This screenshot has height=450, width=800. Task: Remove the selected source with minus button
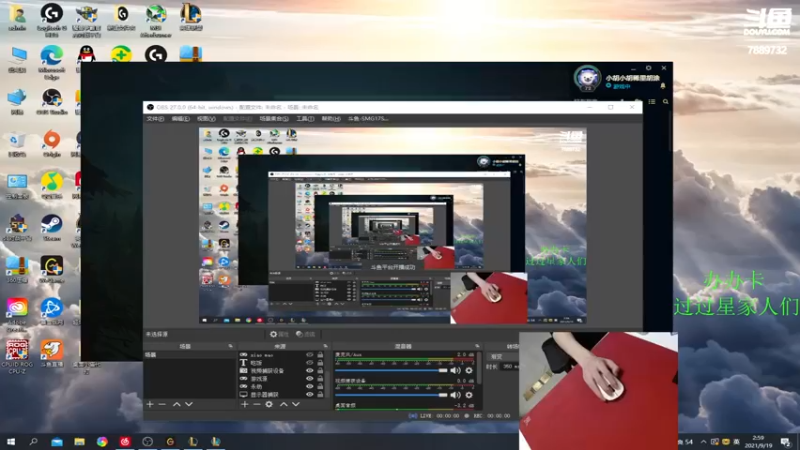pos(257,404)
